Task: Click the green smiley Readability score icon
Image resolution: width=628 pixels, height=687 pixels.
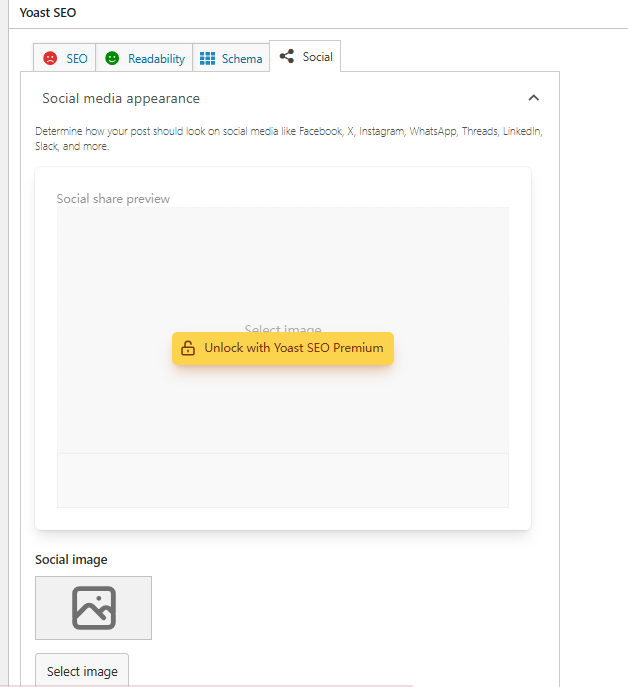Action: (112, 59)
